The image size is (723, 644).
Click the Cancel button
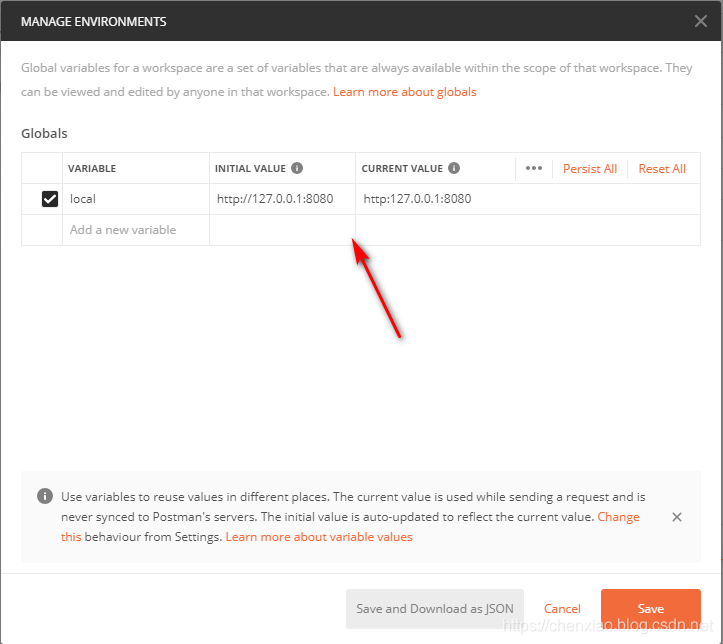pyautogui.click(x=562, y=609)
